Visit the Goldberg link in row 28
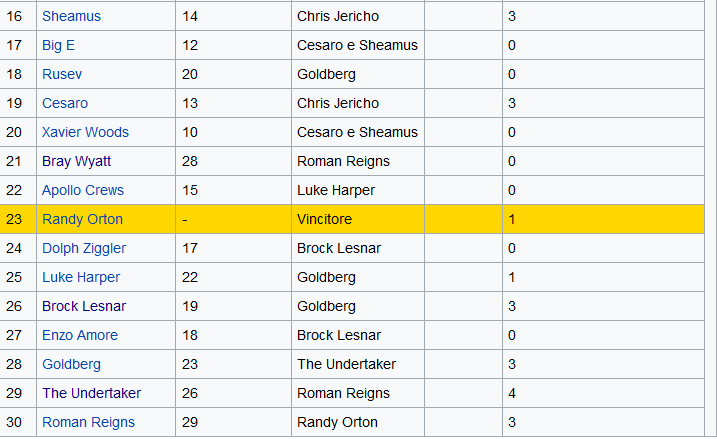The image size is (717, 439). click(71, 364)
